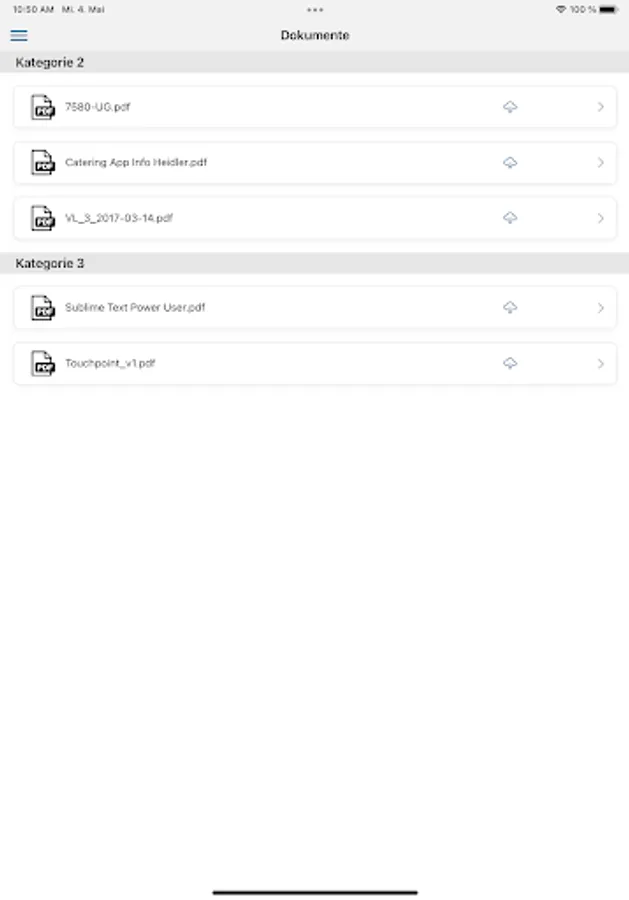This screenshot has height=900, width=629.
Task: Expand 7580-UG.pdf using its chevron
Action: point(600,107)
